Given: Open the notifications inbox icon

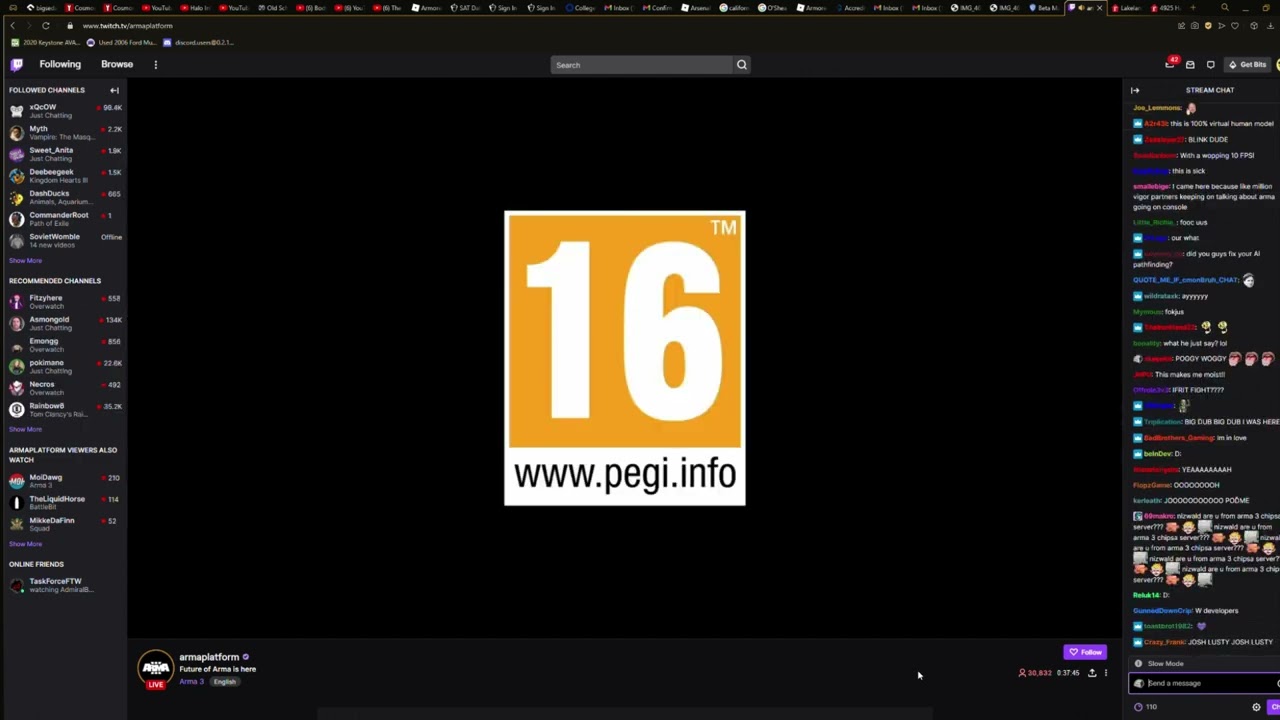Looking at the screenshot, I should [x=1190, y=65].
